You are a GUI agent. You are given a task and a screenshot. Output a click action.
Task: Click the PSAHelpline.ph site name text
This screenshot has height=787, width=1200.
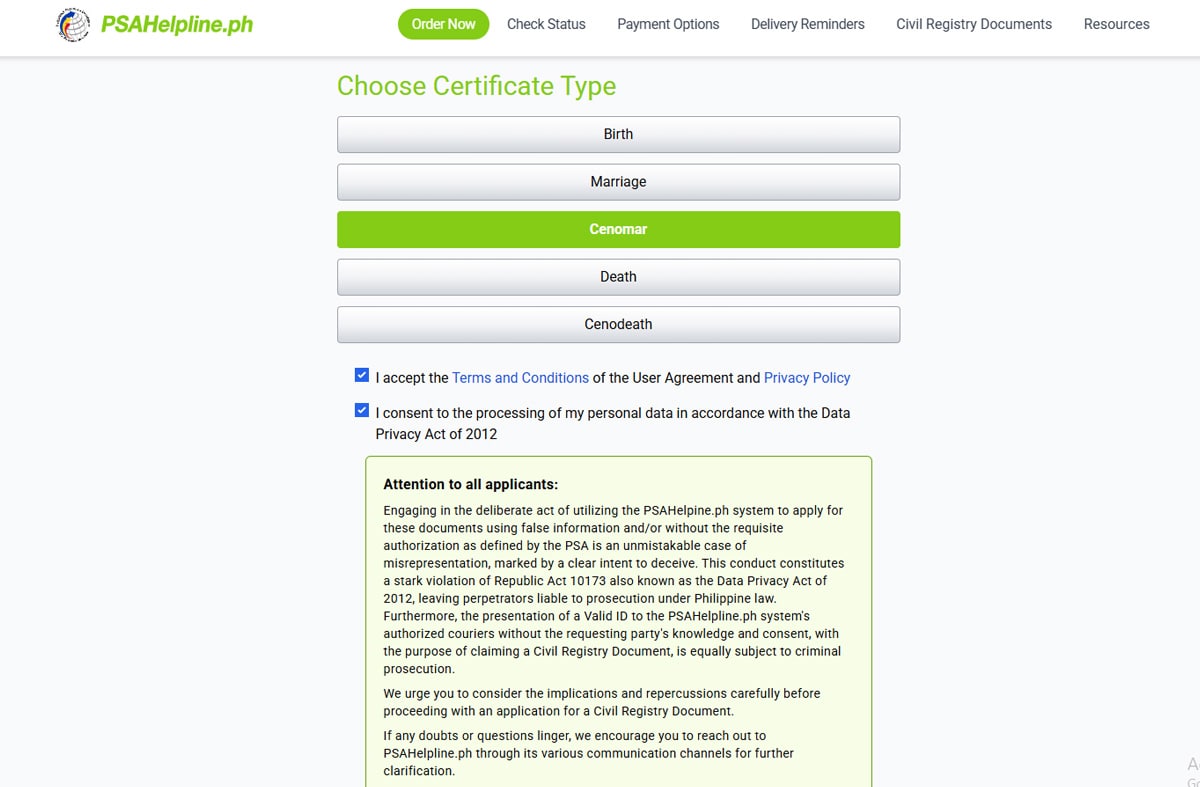tap(177, 24)
